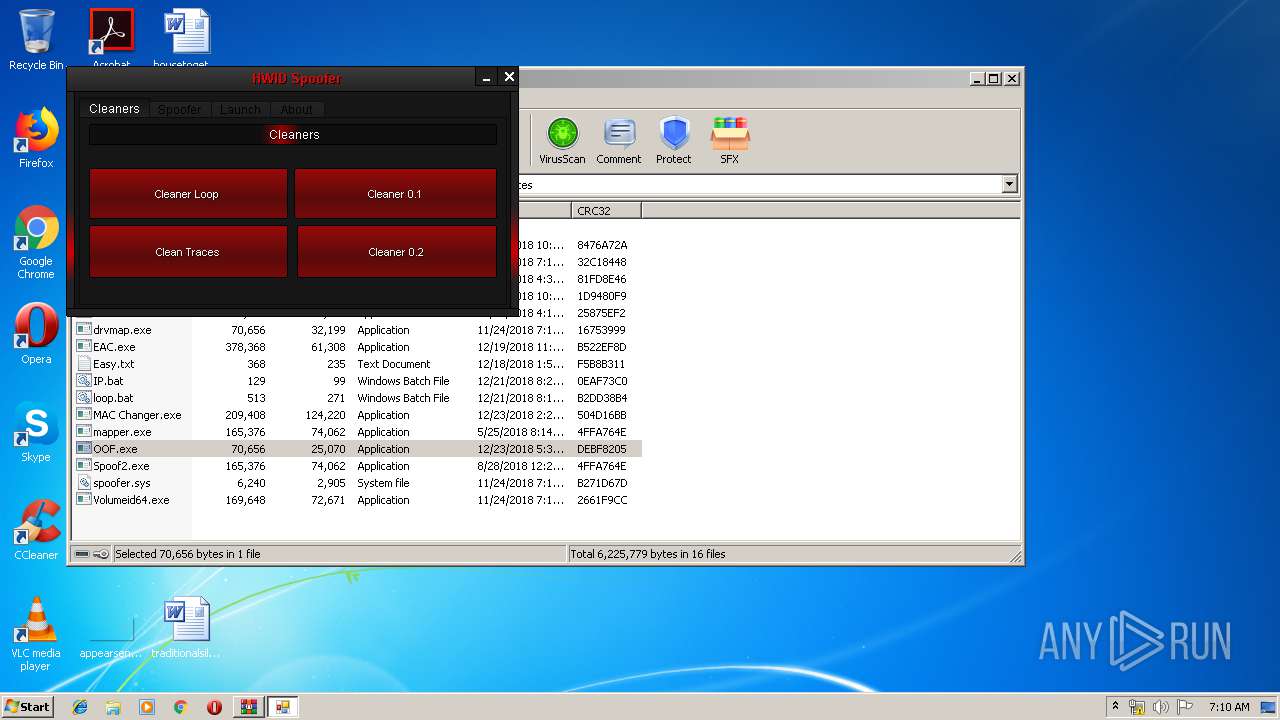
Task: Open the Acrobat desktop shortcut
Action: pyautogui.click(x=111, y=38)
